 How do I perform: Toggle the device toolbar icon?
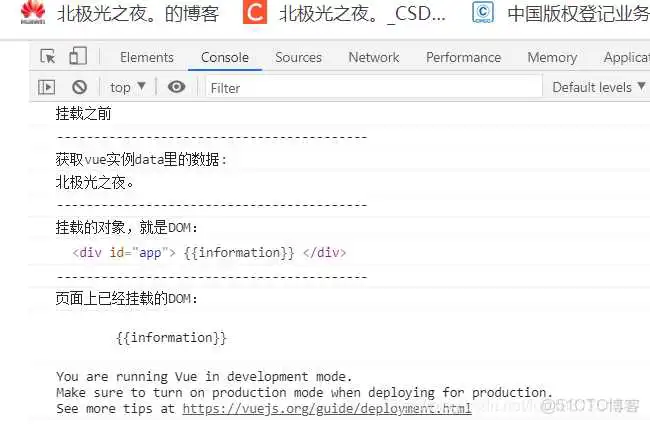78,57
